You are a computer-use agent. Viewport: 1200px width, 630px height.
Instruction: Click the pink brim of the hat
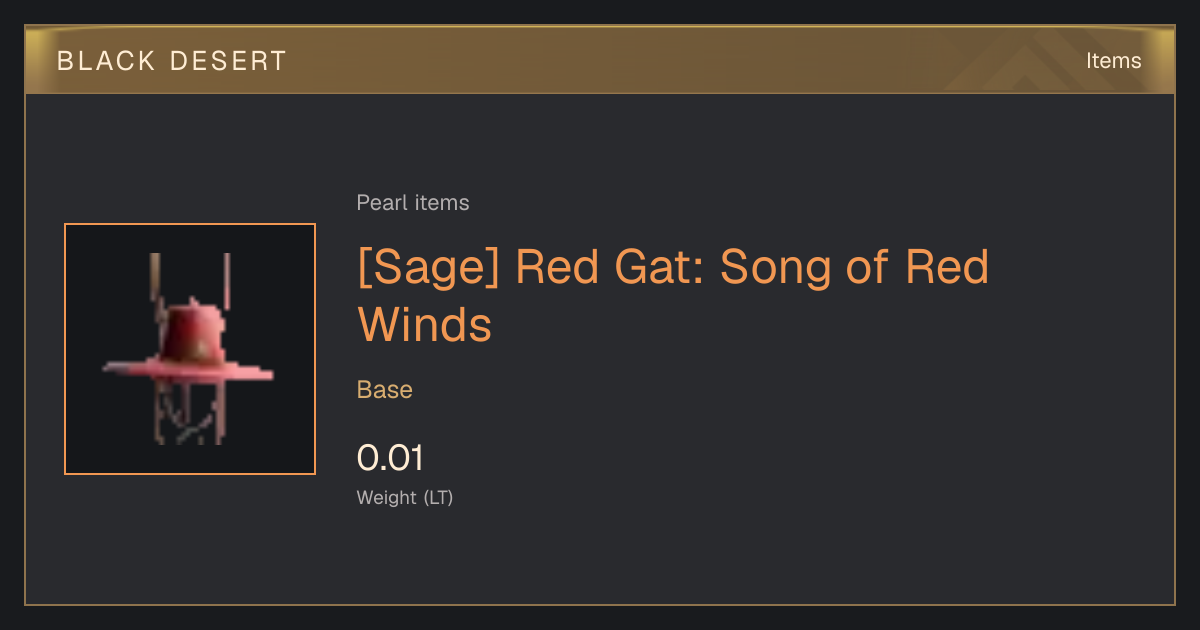pos(189,369)
